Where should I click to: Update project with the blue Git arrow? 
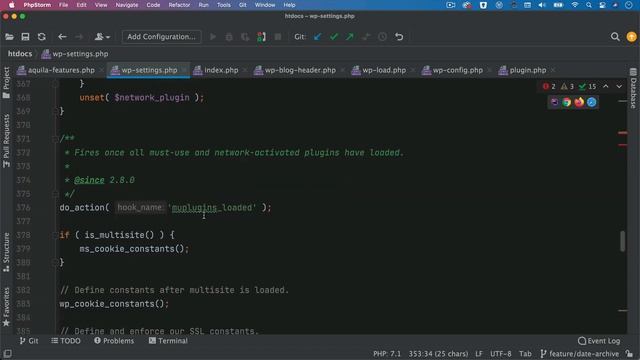pos(317,37)
